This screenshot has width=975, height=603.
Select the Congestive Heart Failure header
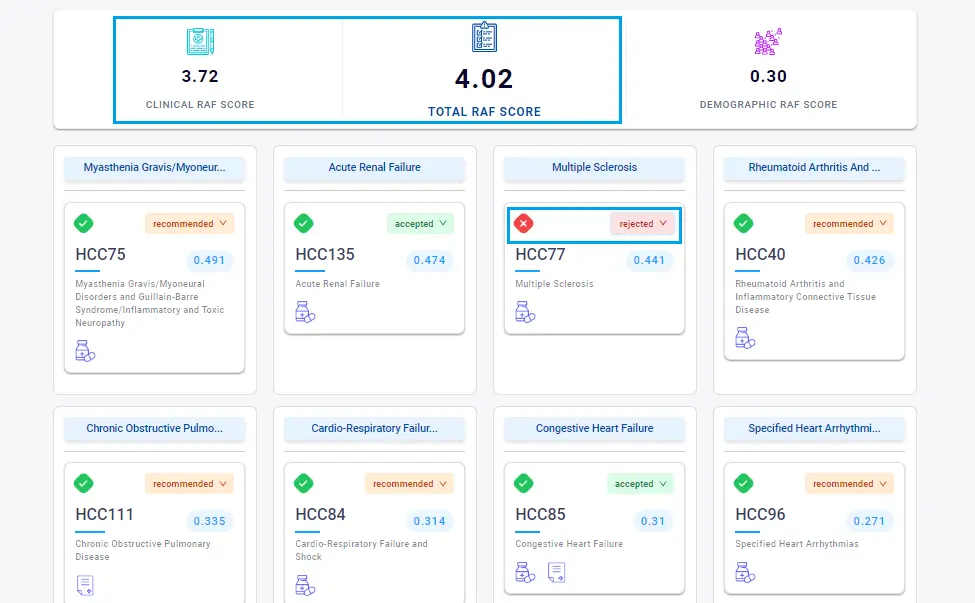click(x=594, y=428)
